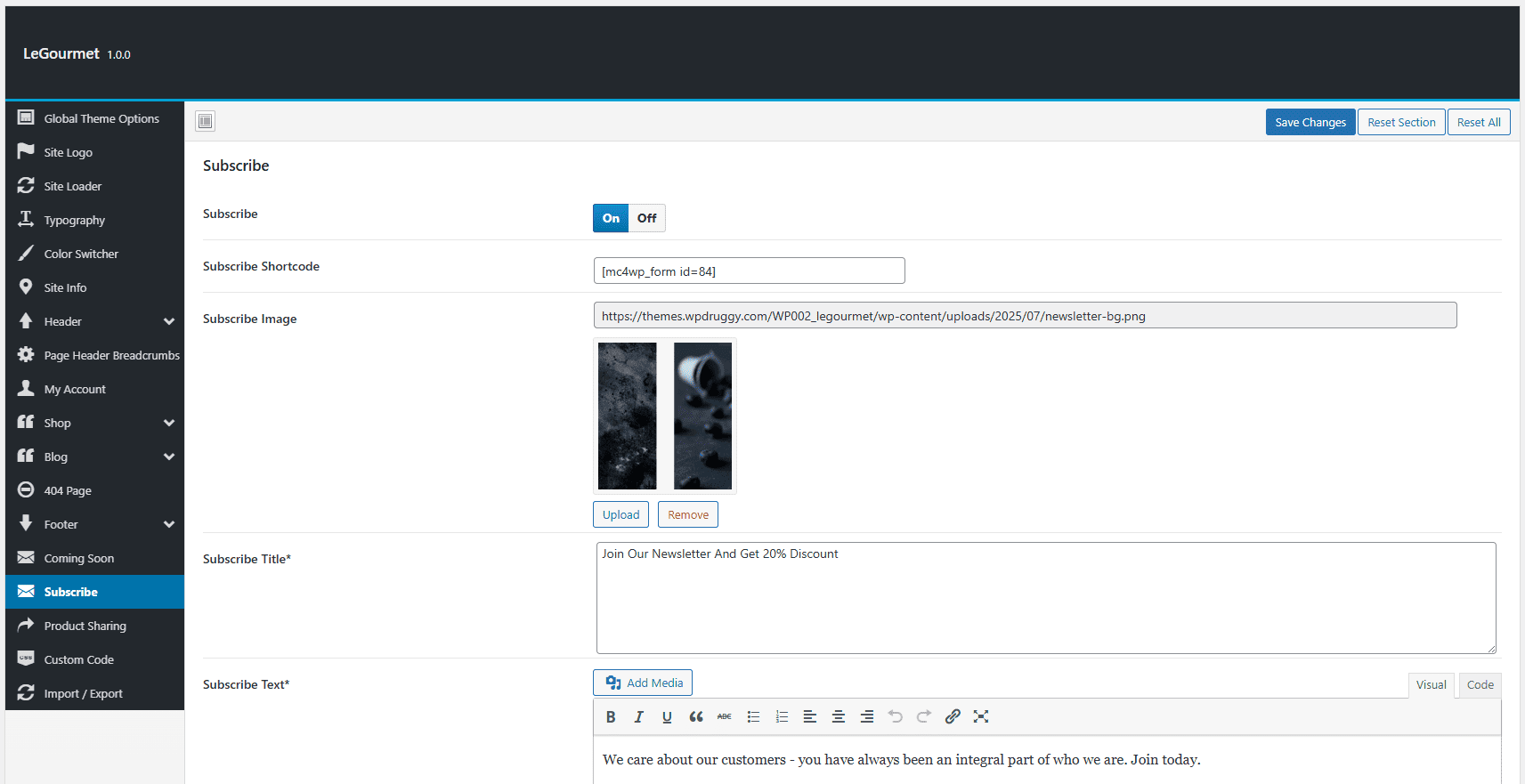Click the Site Info pin icon
The image size is (1525, 784).
tap(26, 287)
